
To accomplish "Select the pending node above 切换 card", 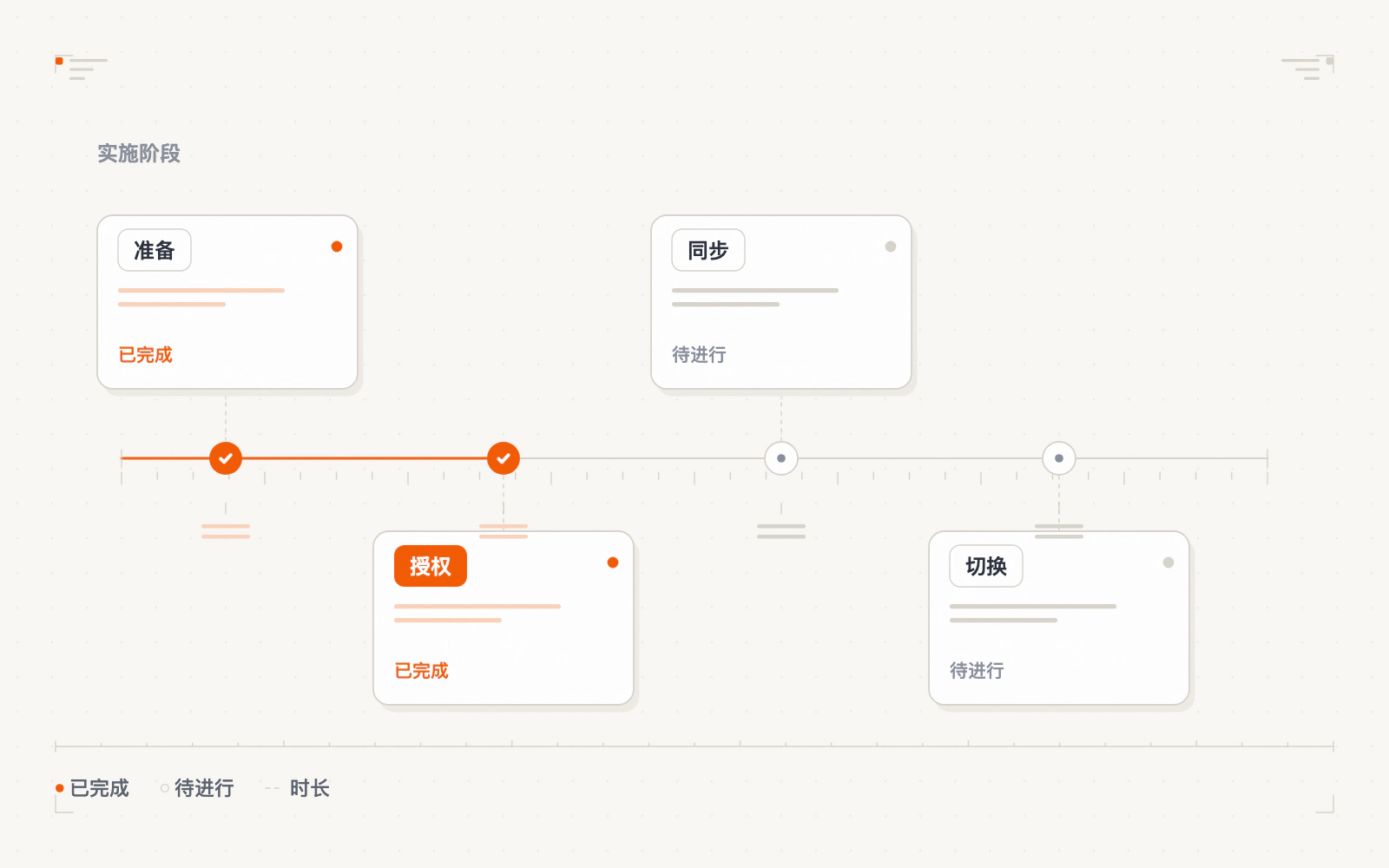I will (1059, 458).
